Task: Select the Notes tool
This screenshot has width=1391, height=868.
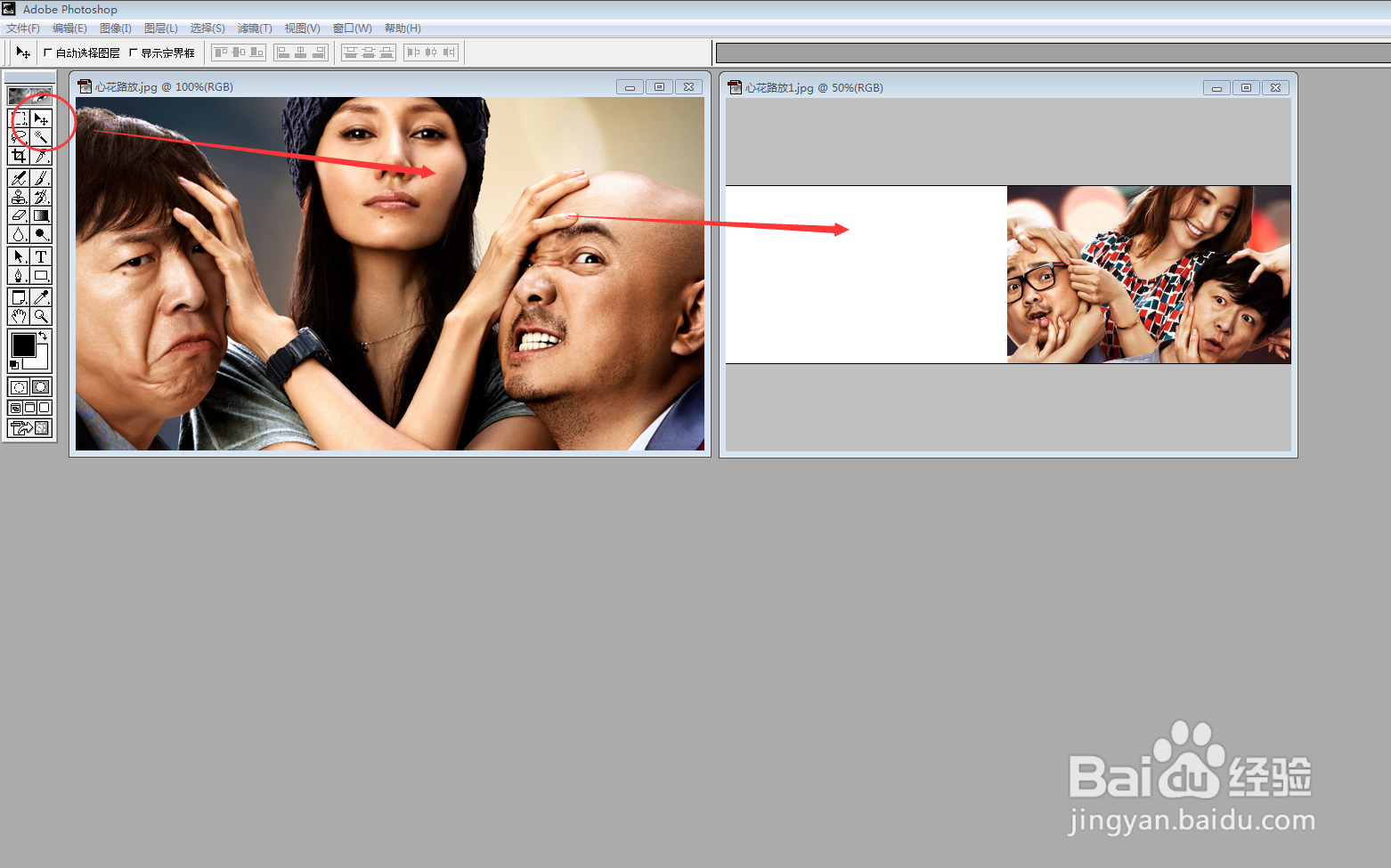Action: 19,297
